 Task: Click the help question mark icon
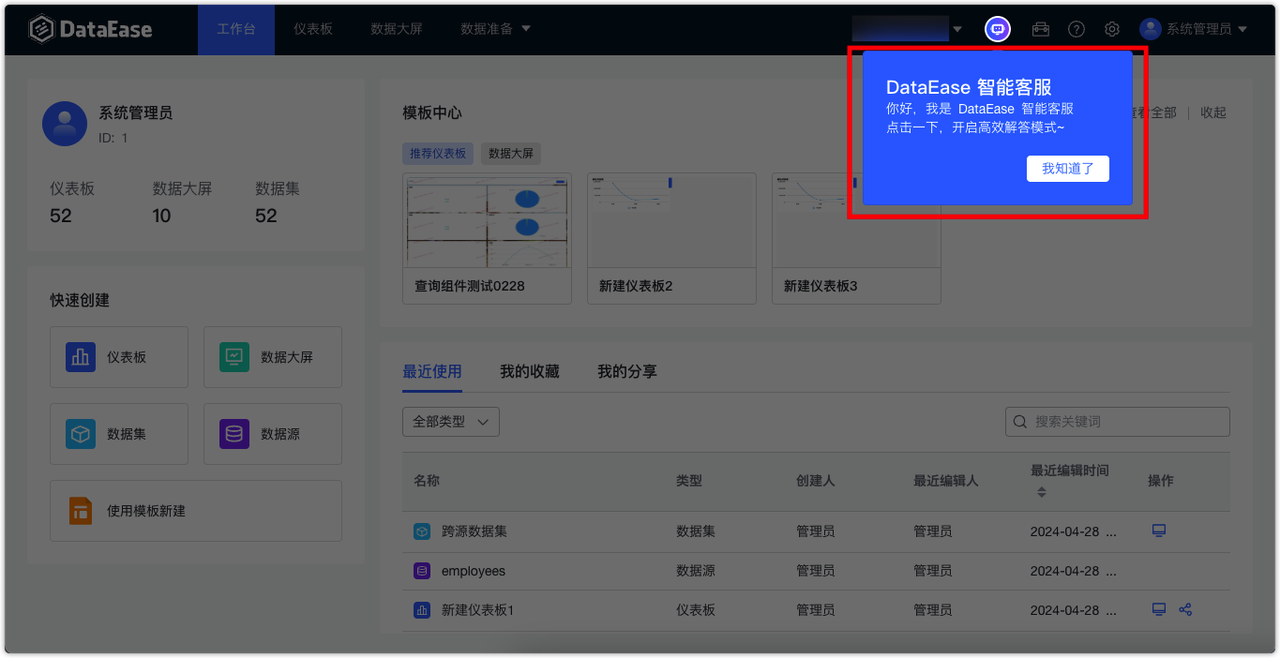click(x=1076, y=29)
